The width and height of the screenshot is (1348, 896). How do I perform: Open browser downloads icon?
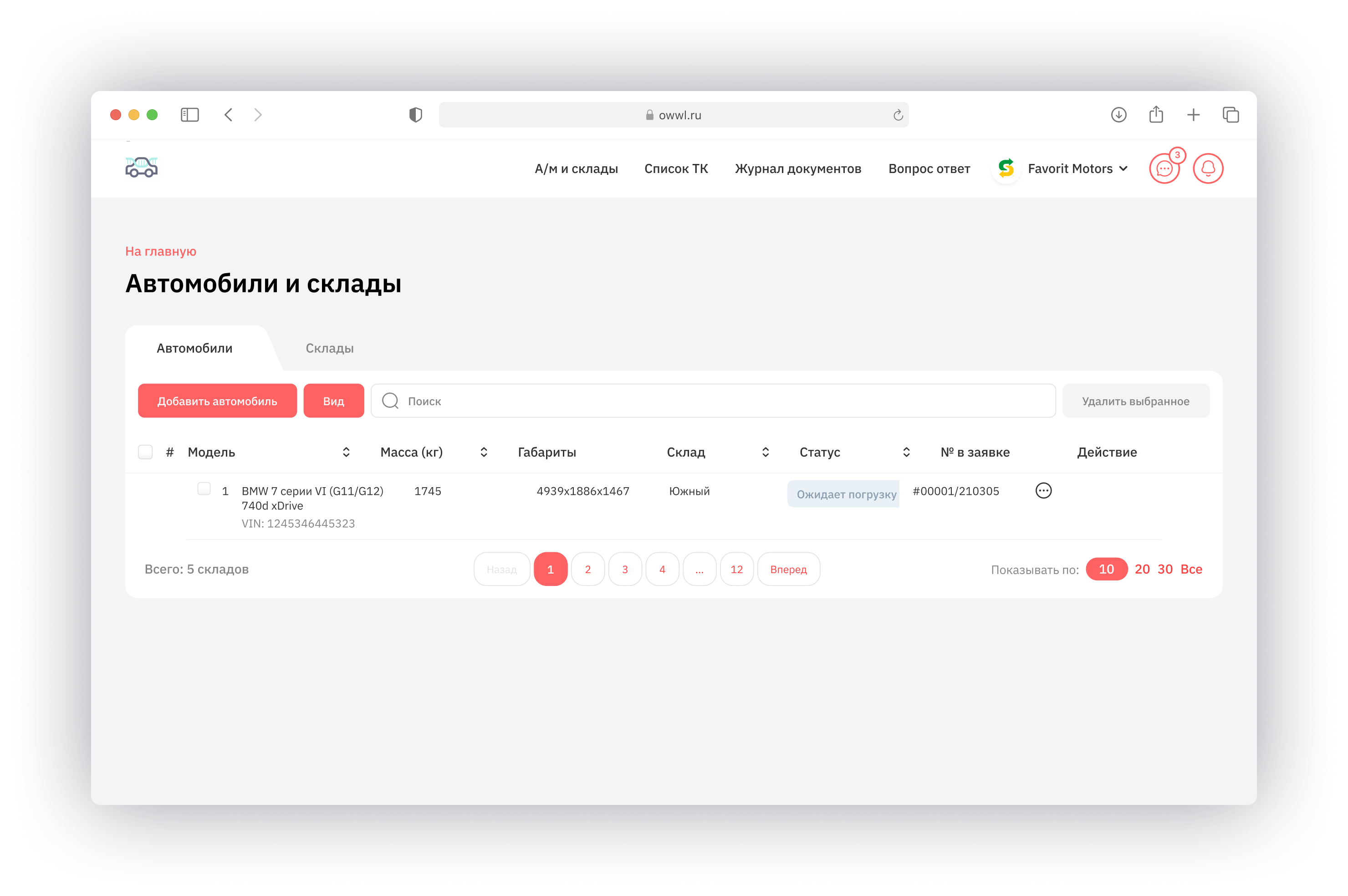click(x=1118, y=115)
